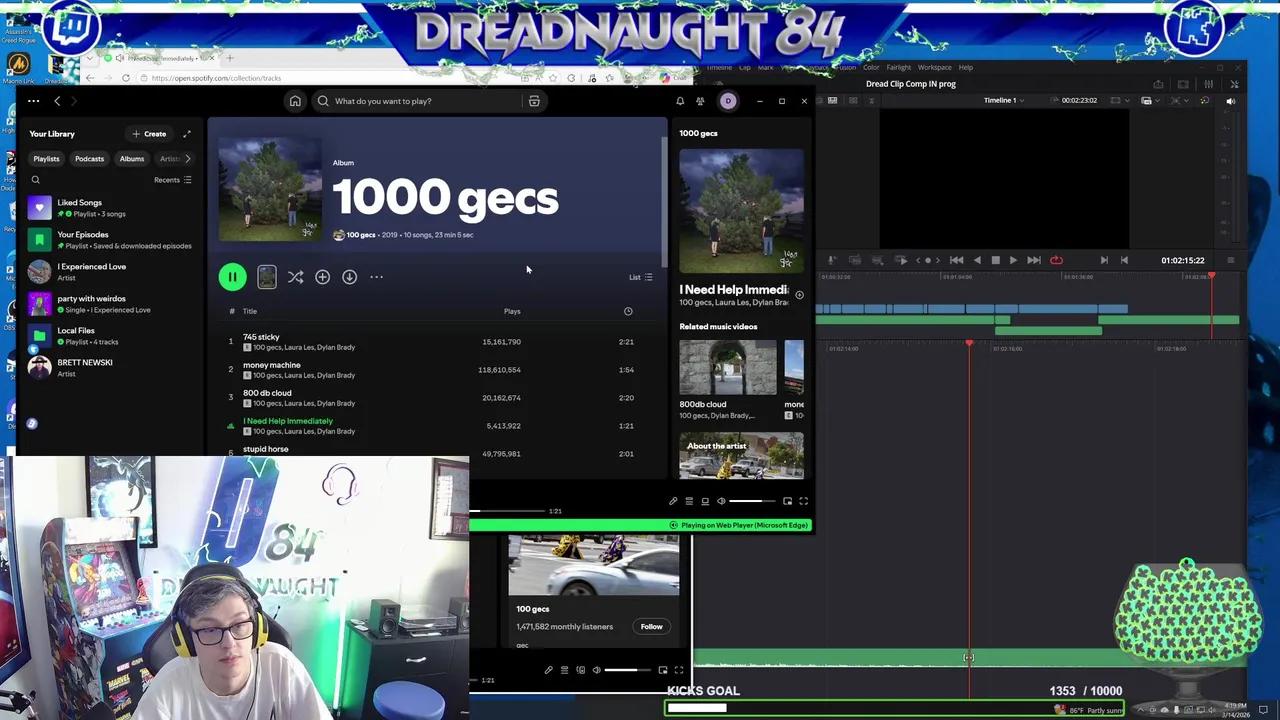The height and width of the screenshot is (720, 1280).
Task: Click the 100 gecs artist link under album title
Action: click(x=360, y=235)
